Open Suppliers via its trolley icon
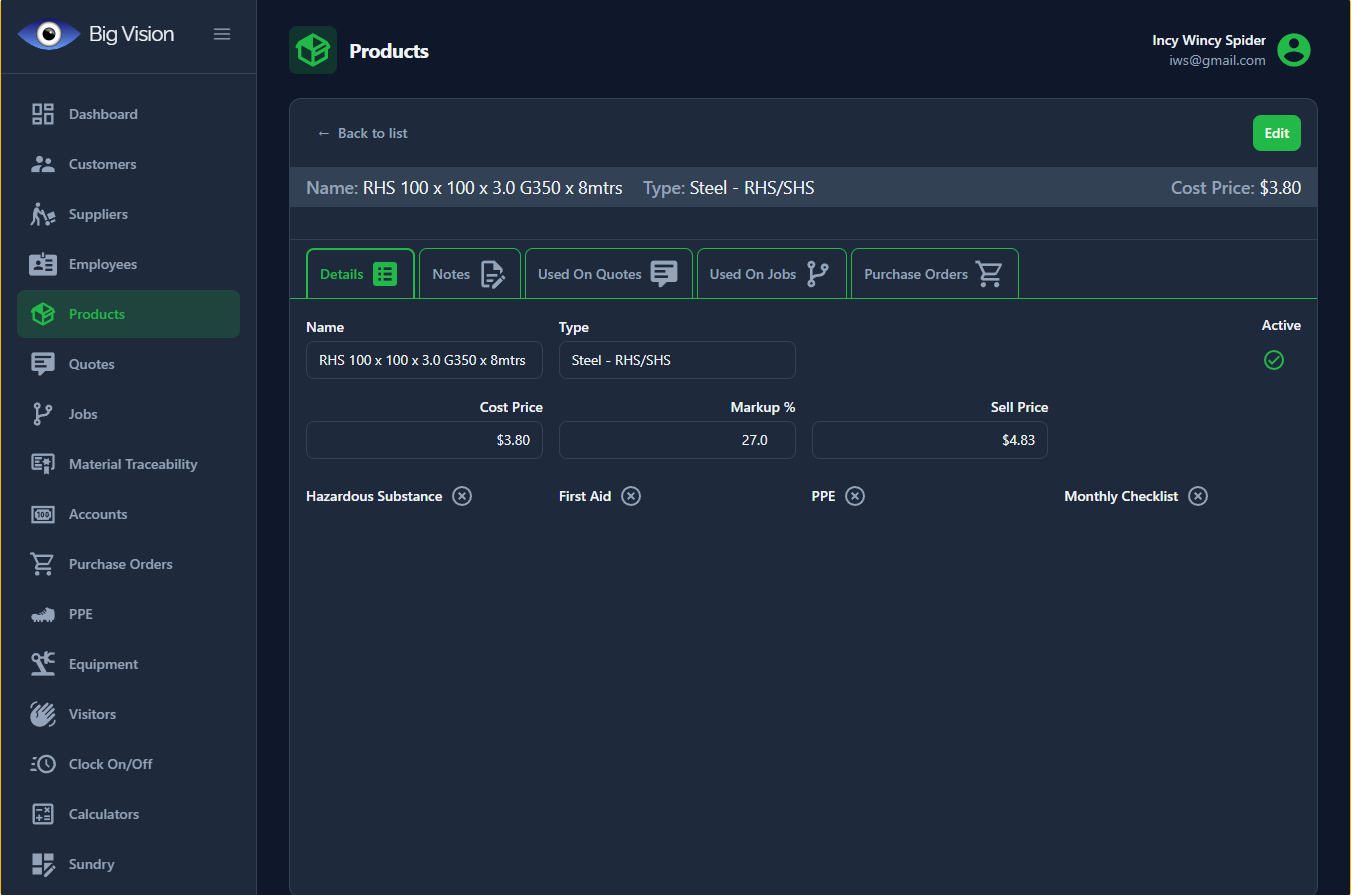Image resolution: width=1351 pixels, height=895 pixels. coord(43,214)
